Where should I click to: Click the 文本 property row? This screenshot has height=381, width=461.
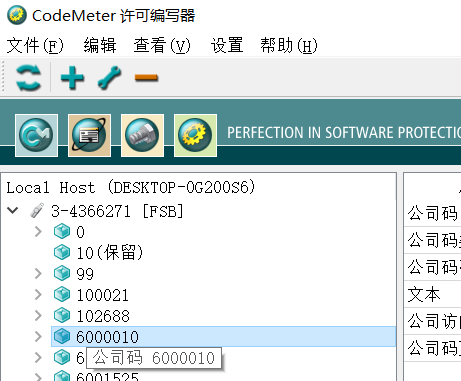(x=432, y=294)
